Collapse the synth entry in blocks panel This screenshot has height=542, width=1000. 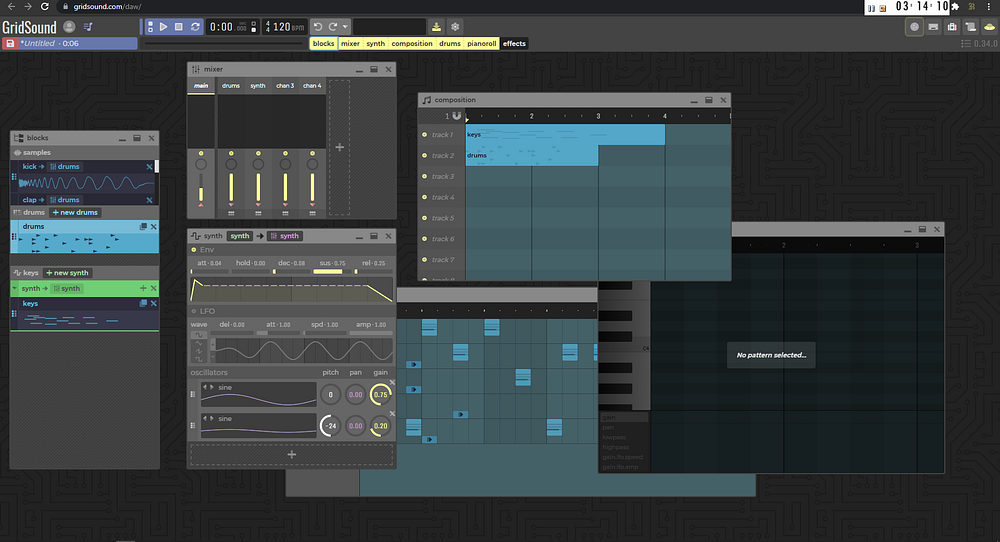click(x=16, y=288)
